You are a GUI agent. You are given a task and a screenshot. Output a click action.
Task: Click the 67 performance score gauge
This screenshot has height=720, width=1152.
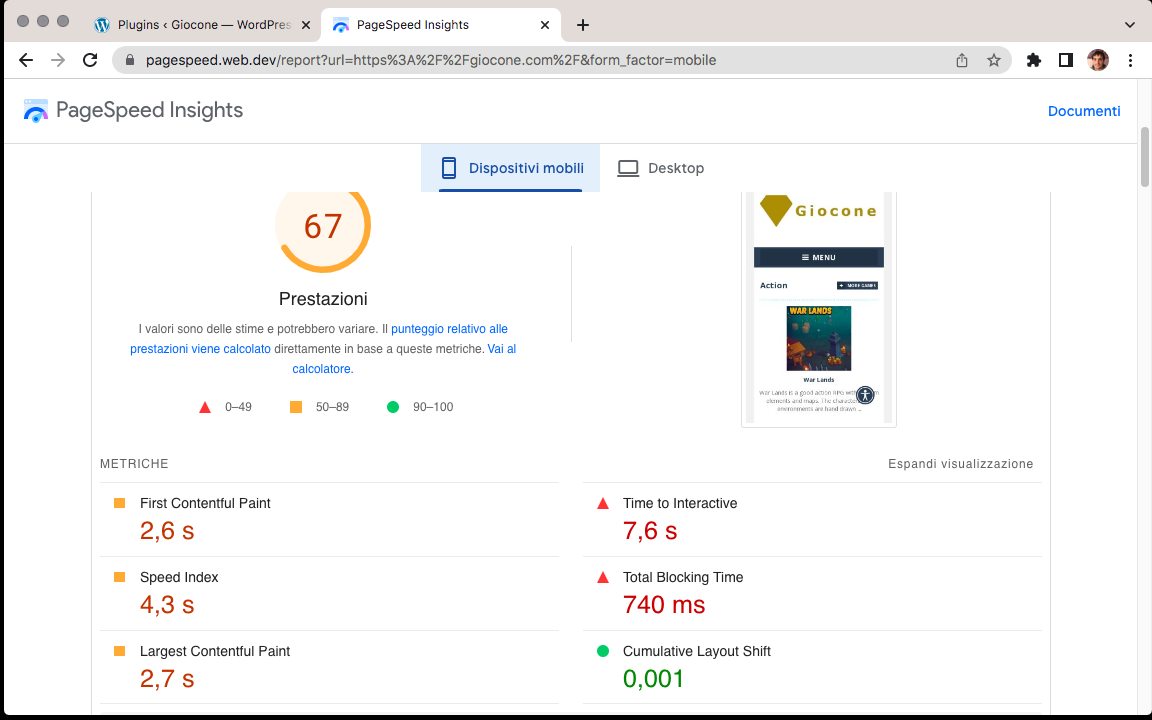coord(323,226)
